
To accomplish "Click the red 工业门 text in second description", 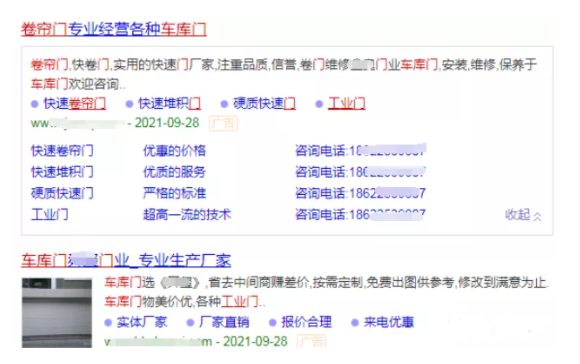I will [x=239, y=301].
